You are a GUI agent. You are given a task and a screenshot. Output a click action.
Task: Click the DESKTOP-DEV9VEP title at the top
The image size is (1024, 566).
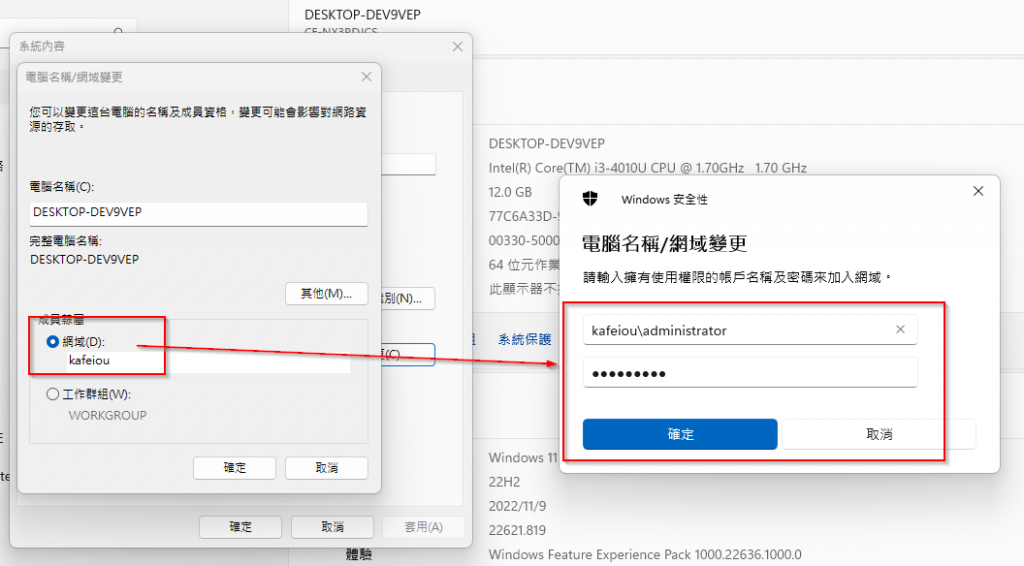pyautogui.click(x=362, y=14)
